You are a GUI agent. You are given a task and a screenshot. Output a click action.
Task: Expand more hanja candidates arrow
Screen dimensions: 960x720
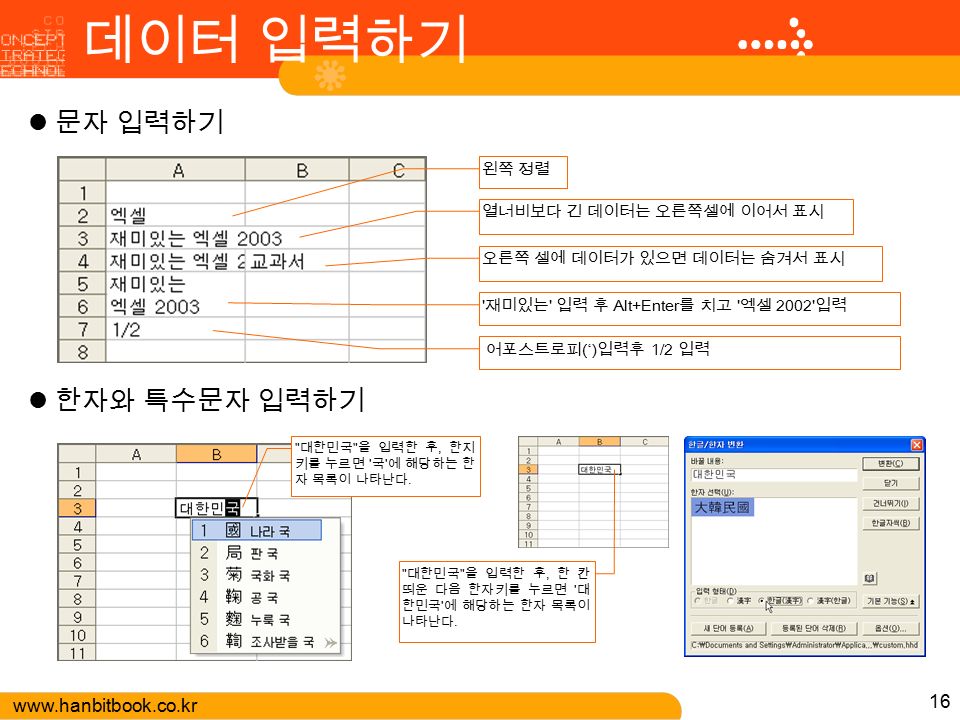(x=331, y=642)
